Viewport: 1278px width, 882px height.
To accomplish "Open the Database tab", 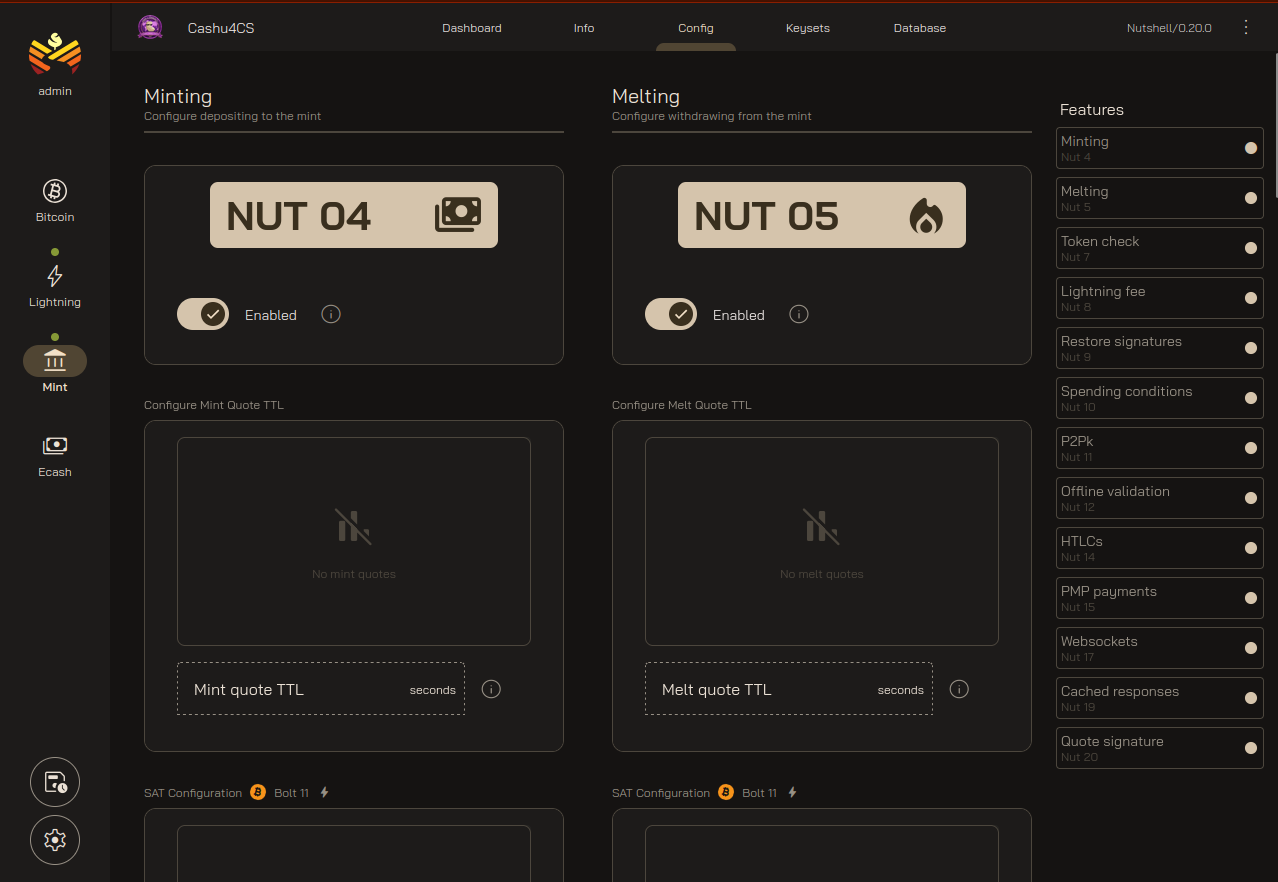I will pos(919,27).
